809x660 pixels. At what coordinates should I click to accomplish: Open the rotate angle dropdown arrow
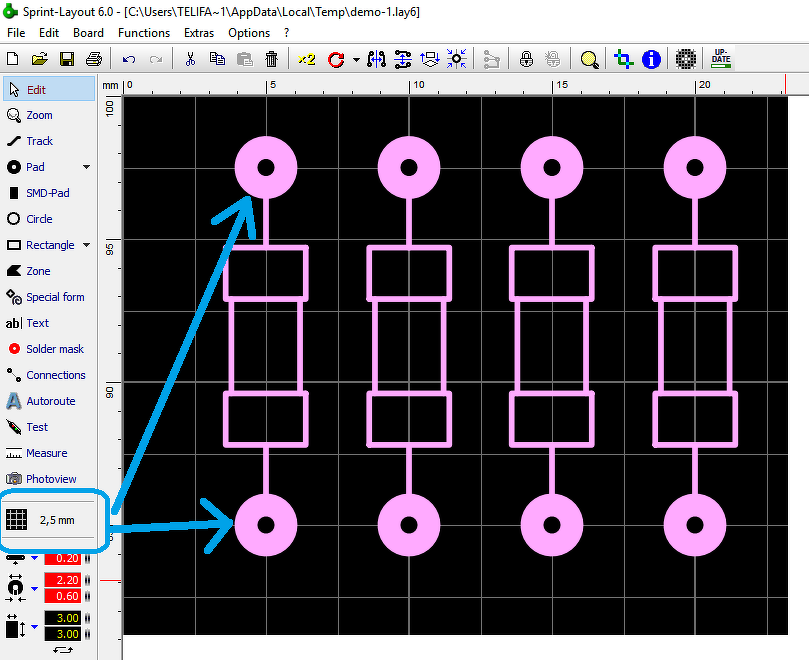356,60
